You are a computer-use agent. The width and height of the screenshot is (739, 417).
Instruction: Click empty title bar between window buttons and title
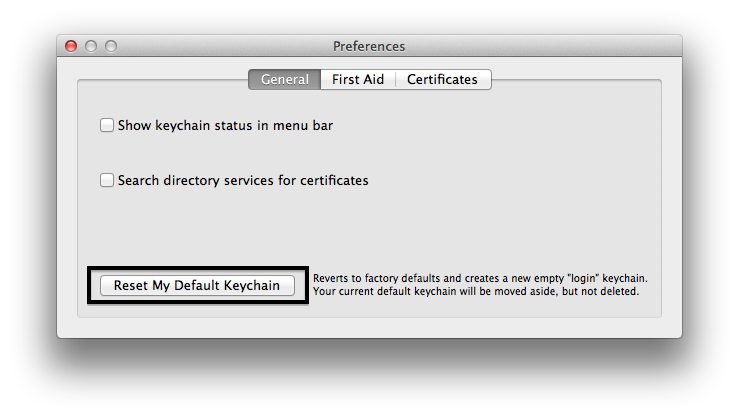(x=220, y=46)
